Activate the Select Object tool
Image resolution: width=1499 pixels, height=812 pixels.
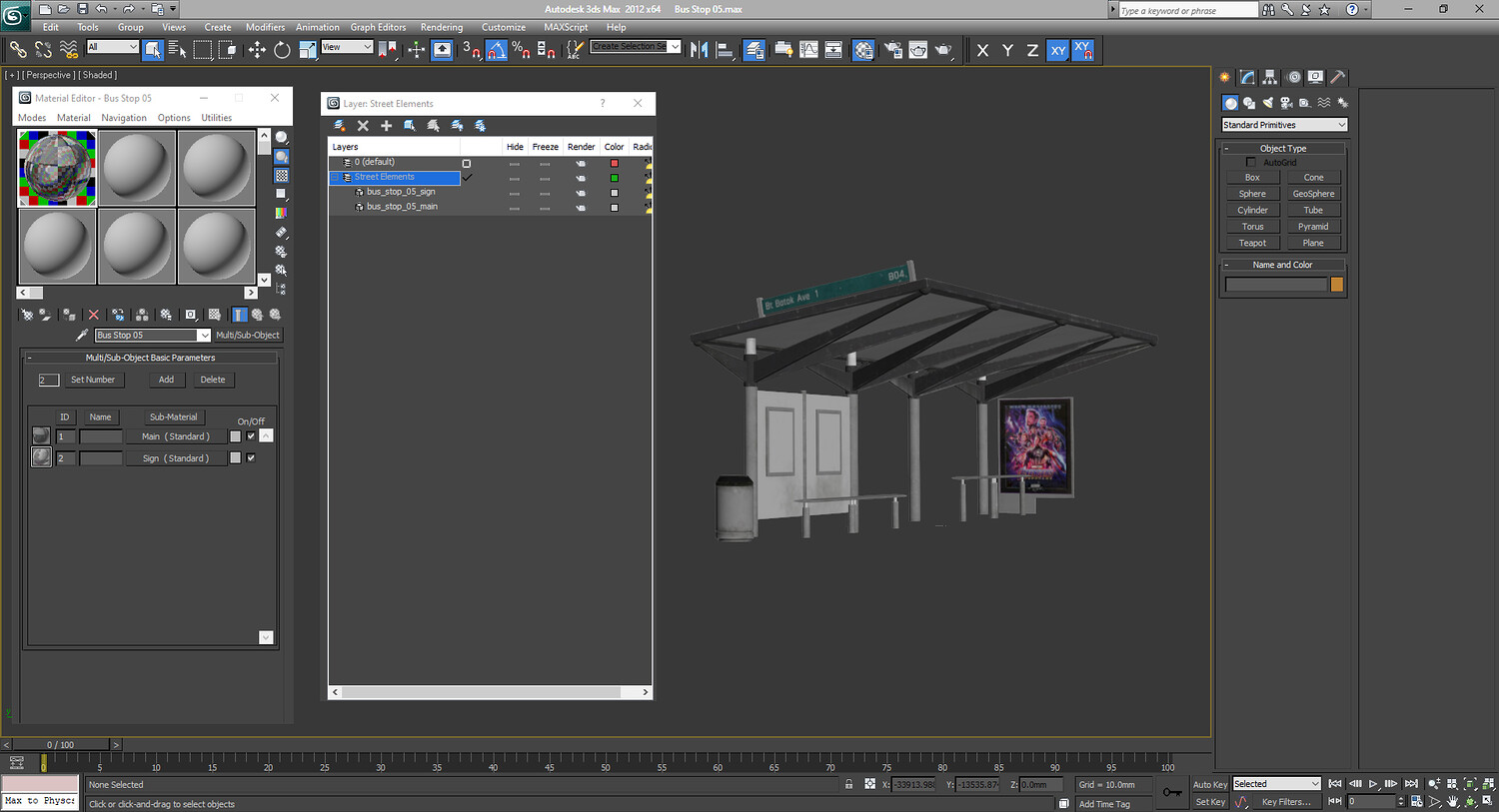152,49
